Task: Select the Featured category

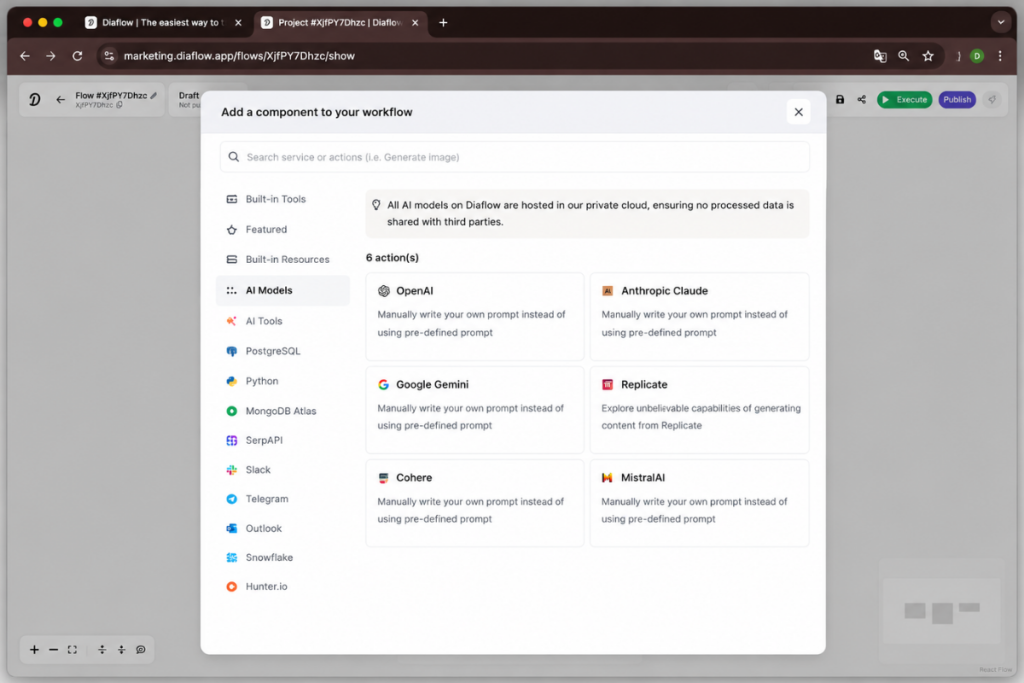Action: (283, 229)
